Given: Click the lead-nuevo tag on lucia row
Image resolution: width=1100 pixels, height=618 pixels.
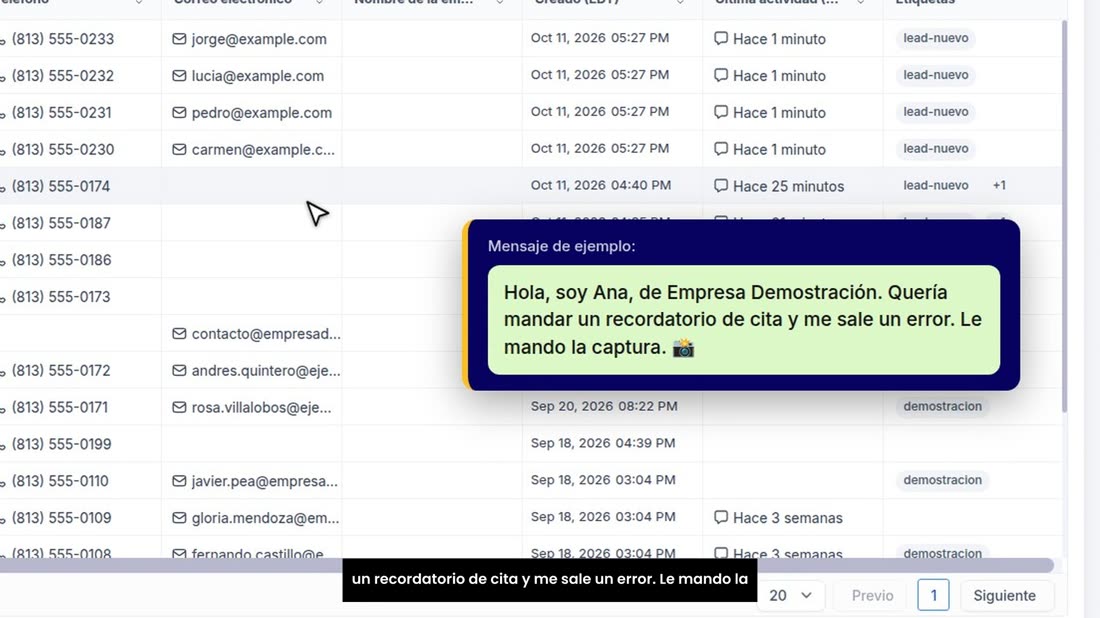Looking at the screenshot, I should [935, 74].
